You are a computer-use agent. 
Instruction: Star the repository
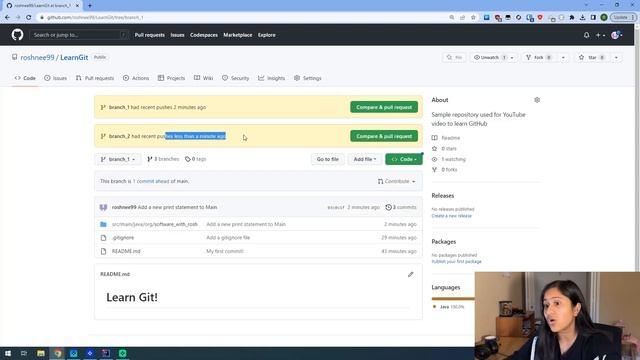click(x=592, y=58)
